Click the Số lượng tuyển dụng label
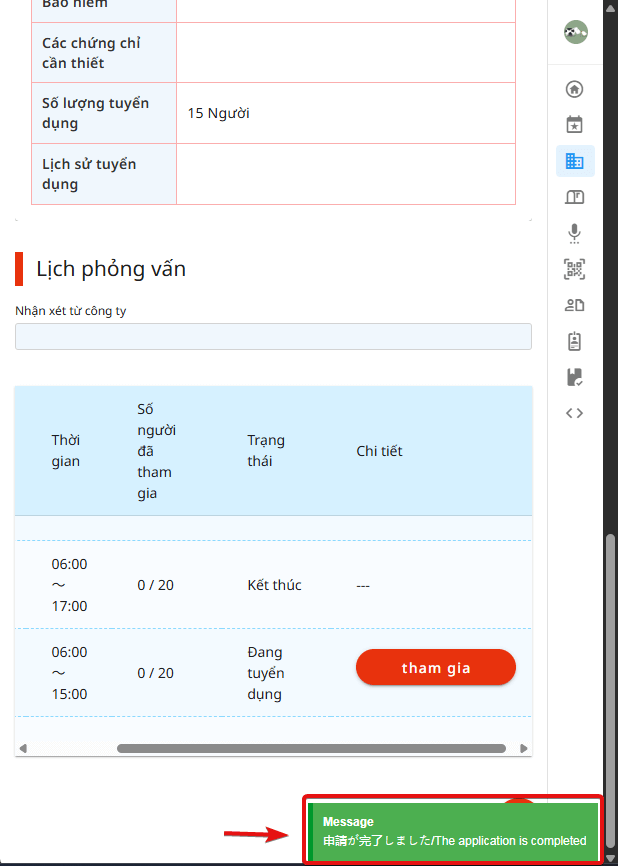Screen dimensions: 618x866 pos(96,113)
